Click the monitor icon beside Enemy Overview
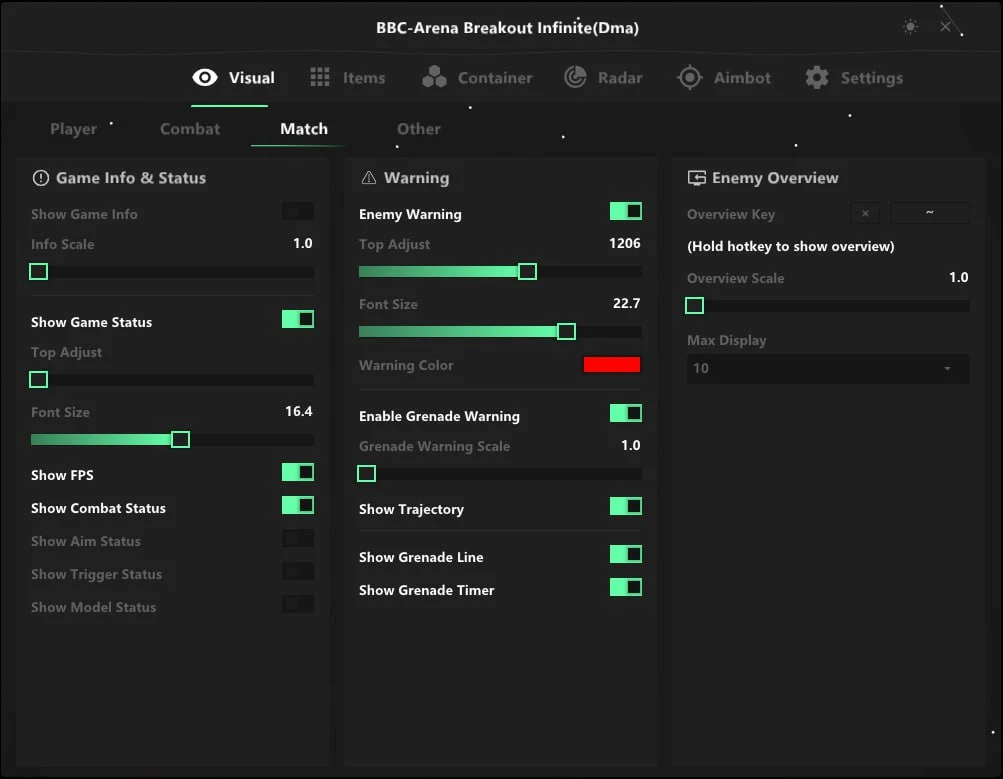1003x779 pixels. pos(697,178)
